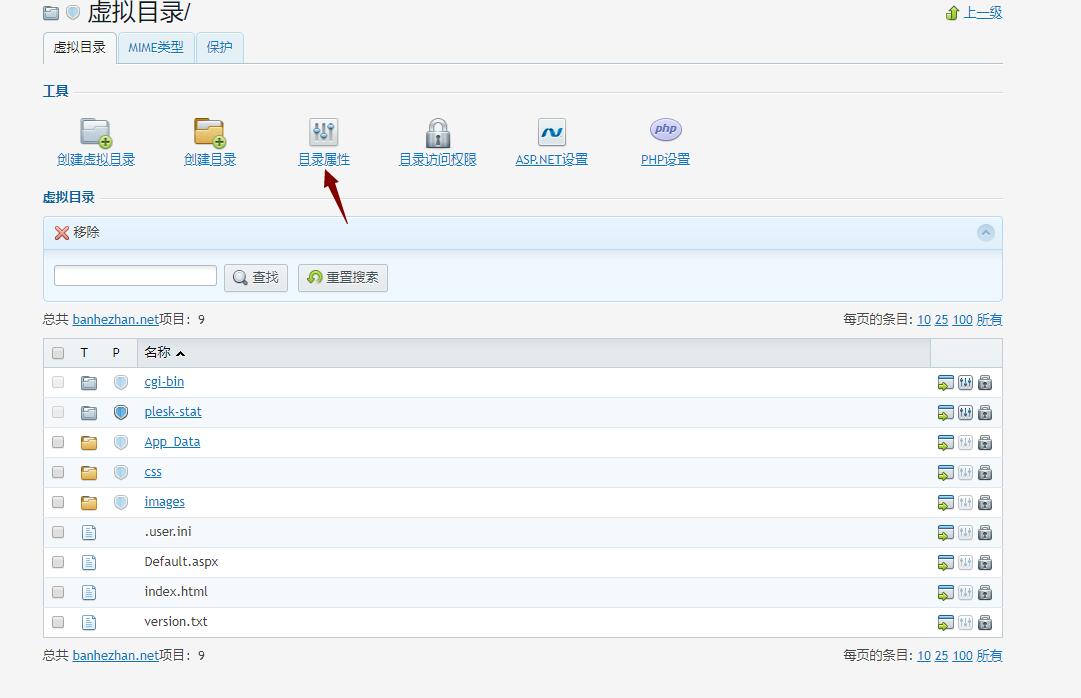The width and height of the screenshot is (1081, 698).
Task: Open 目录属性 (directory properties) tool icon
Action: point(324,132)
